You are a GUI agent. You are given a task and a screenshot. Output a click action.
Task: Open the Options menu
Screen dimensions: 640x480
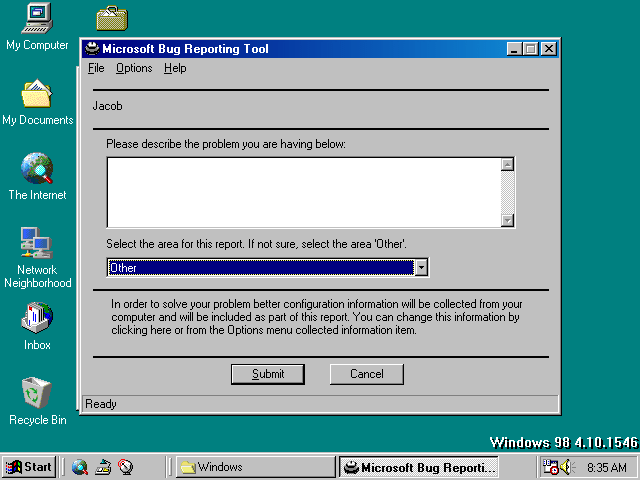click(x=134, y=68)
